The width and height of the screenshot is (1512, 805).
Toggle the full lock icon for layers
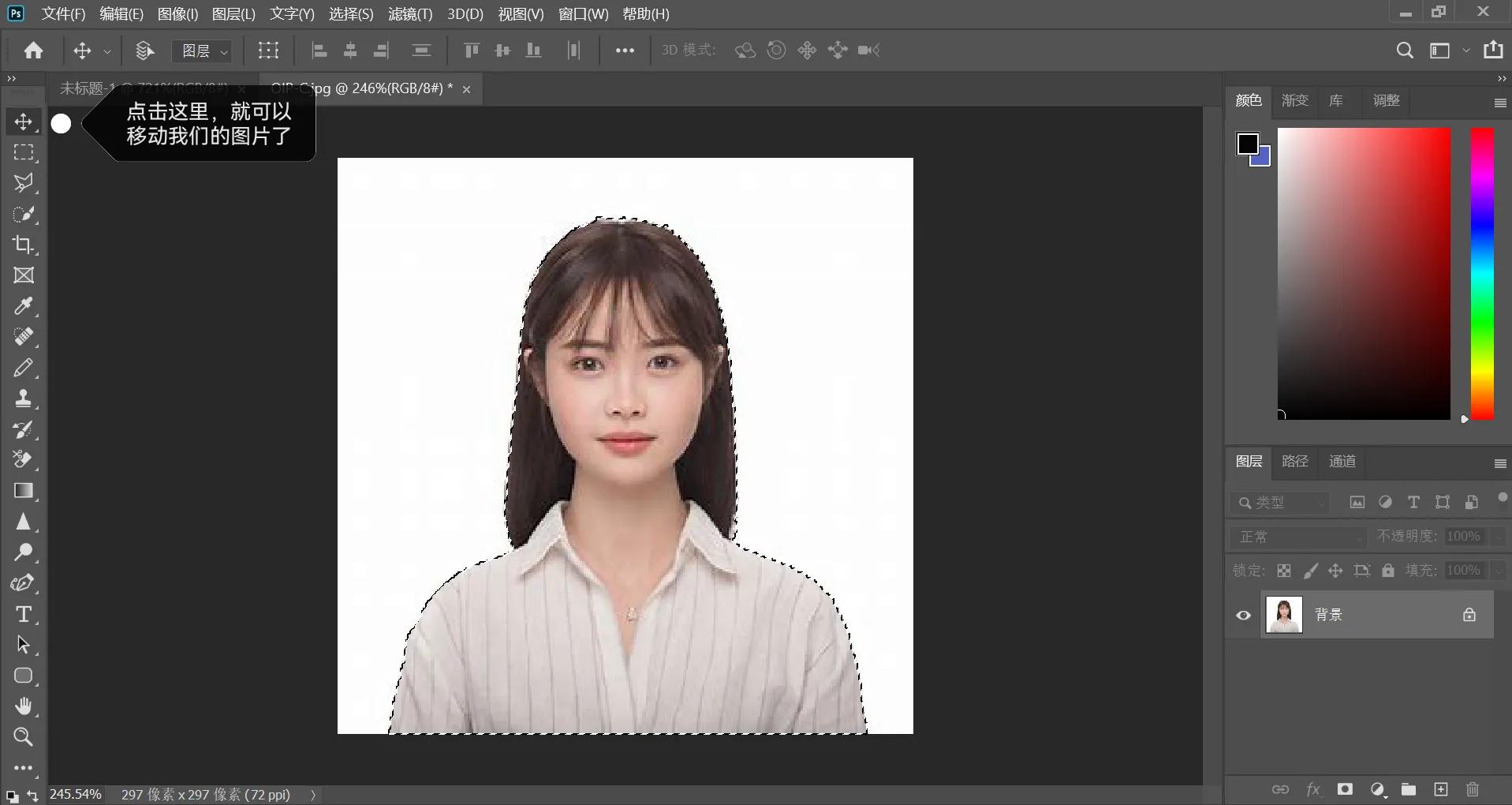[x=1389, y=571]
